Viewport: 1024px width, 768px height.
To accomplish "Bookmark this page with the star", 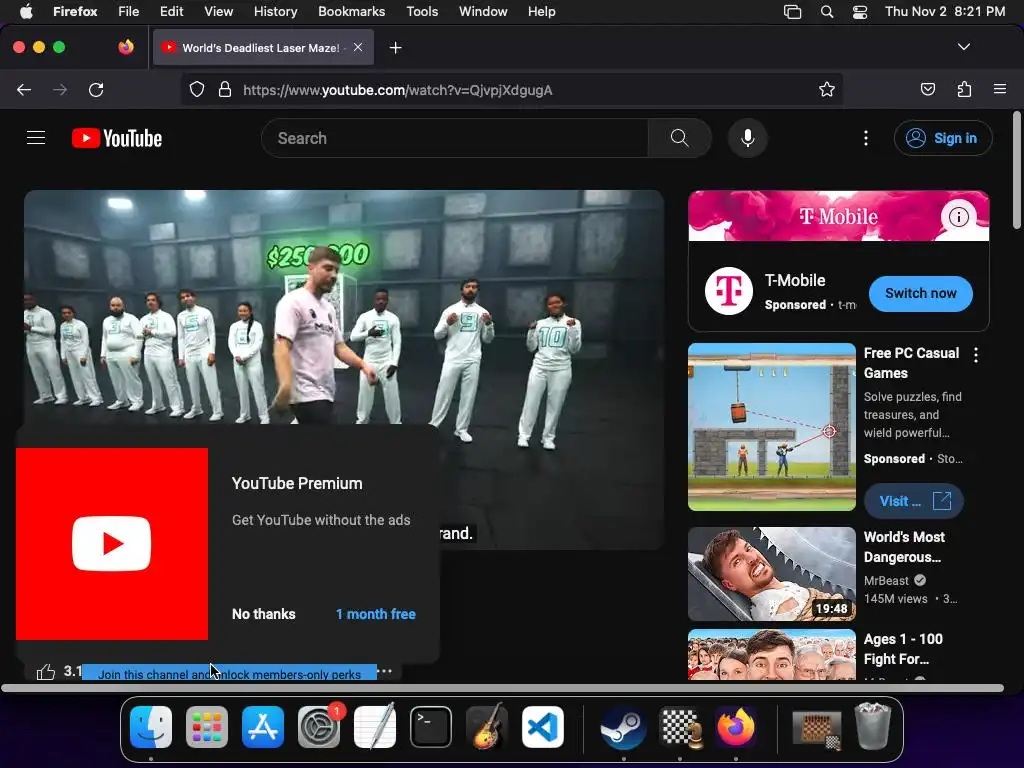I will 827,89.
